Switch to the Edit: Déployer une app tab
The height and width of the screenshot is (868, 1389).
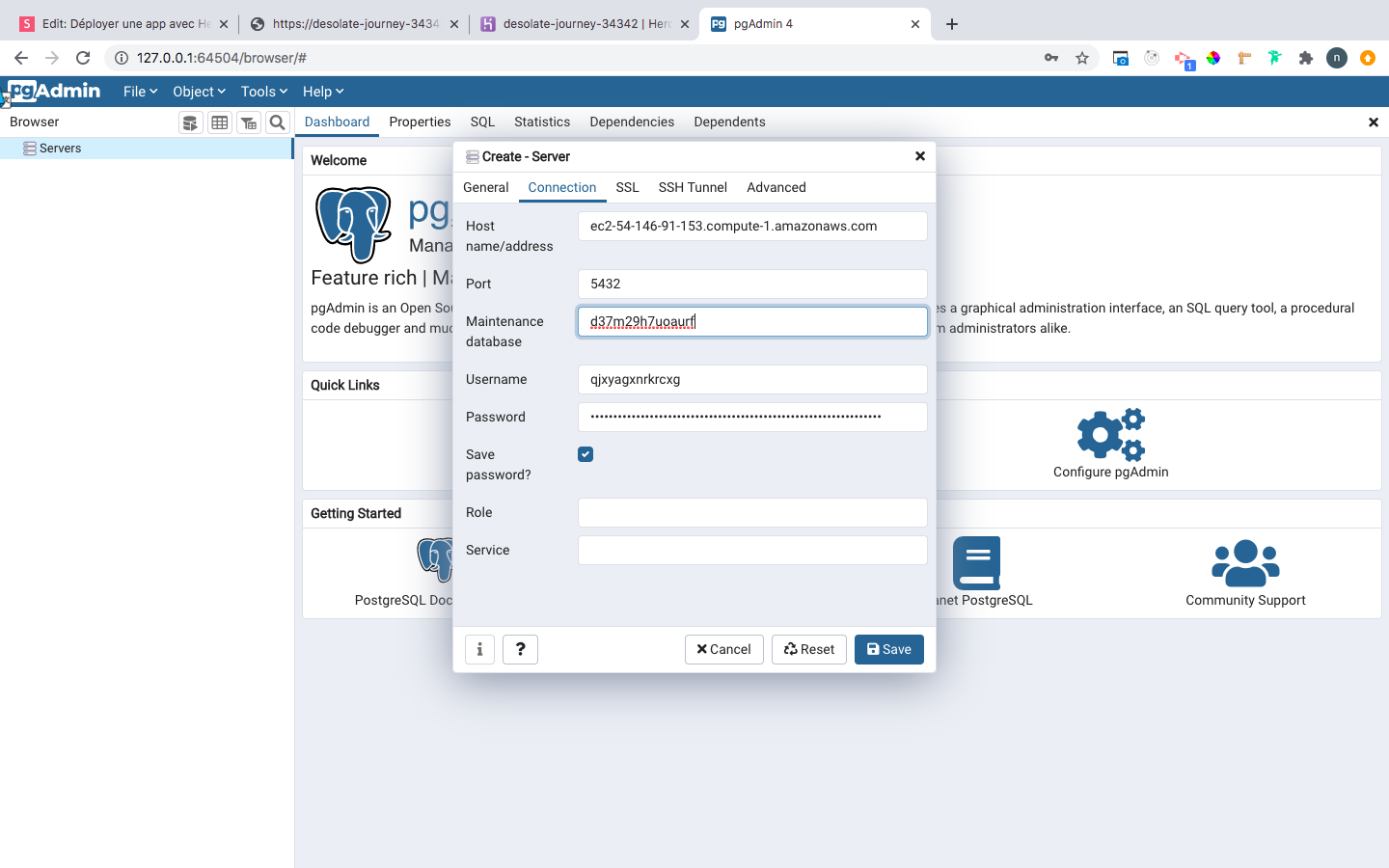point(123,24)
